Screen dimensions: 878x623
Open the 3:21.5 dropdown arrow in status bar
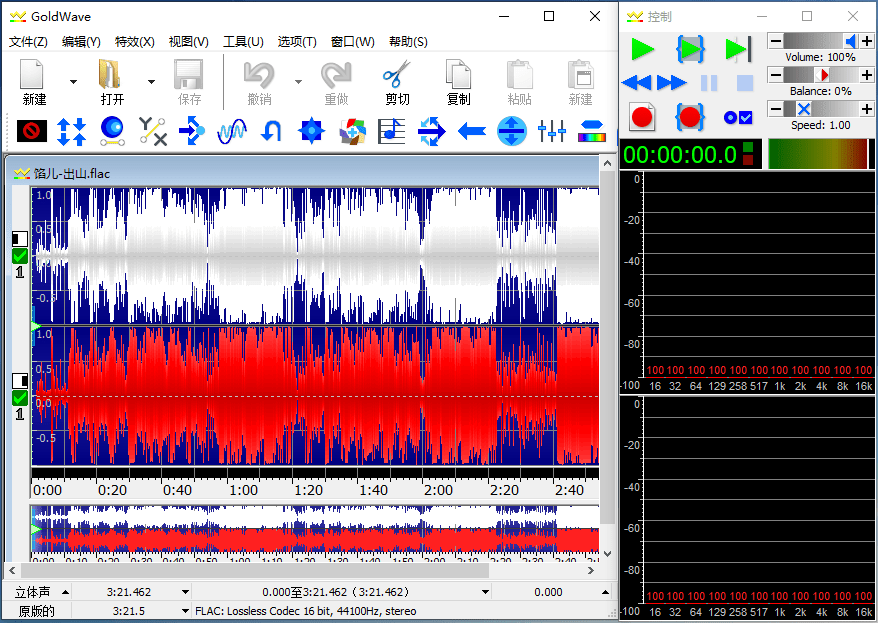click(x=185, y=611)
